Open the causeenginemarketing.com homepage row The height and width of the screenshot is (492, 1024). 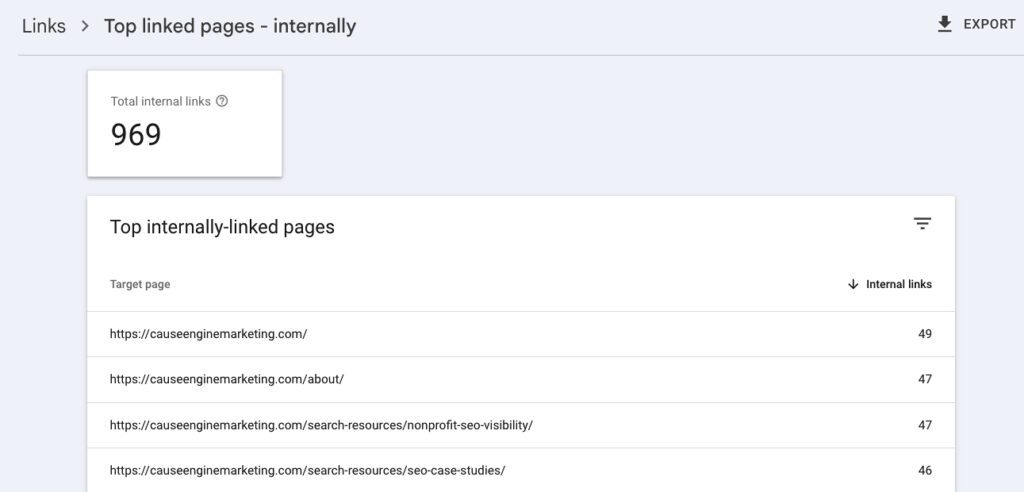point(208,334)
